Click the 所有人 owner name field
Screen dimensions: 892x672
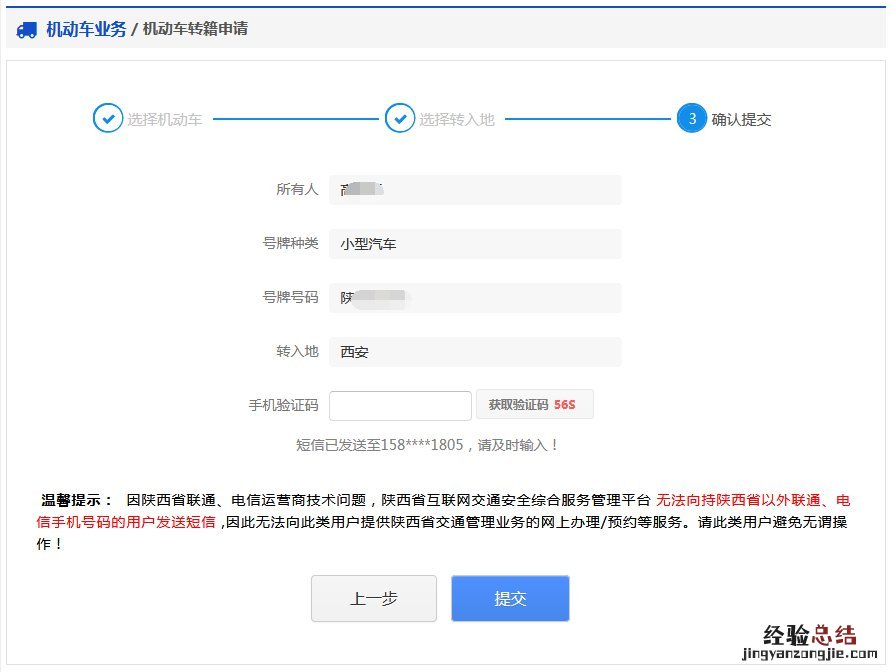(475, 189)
